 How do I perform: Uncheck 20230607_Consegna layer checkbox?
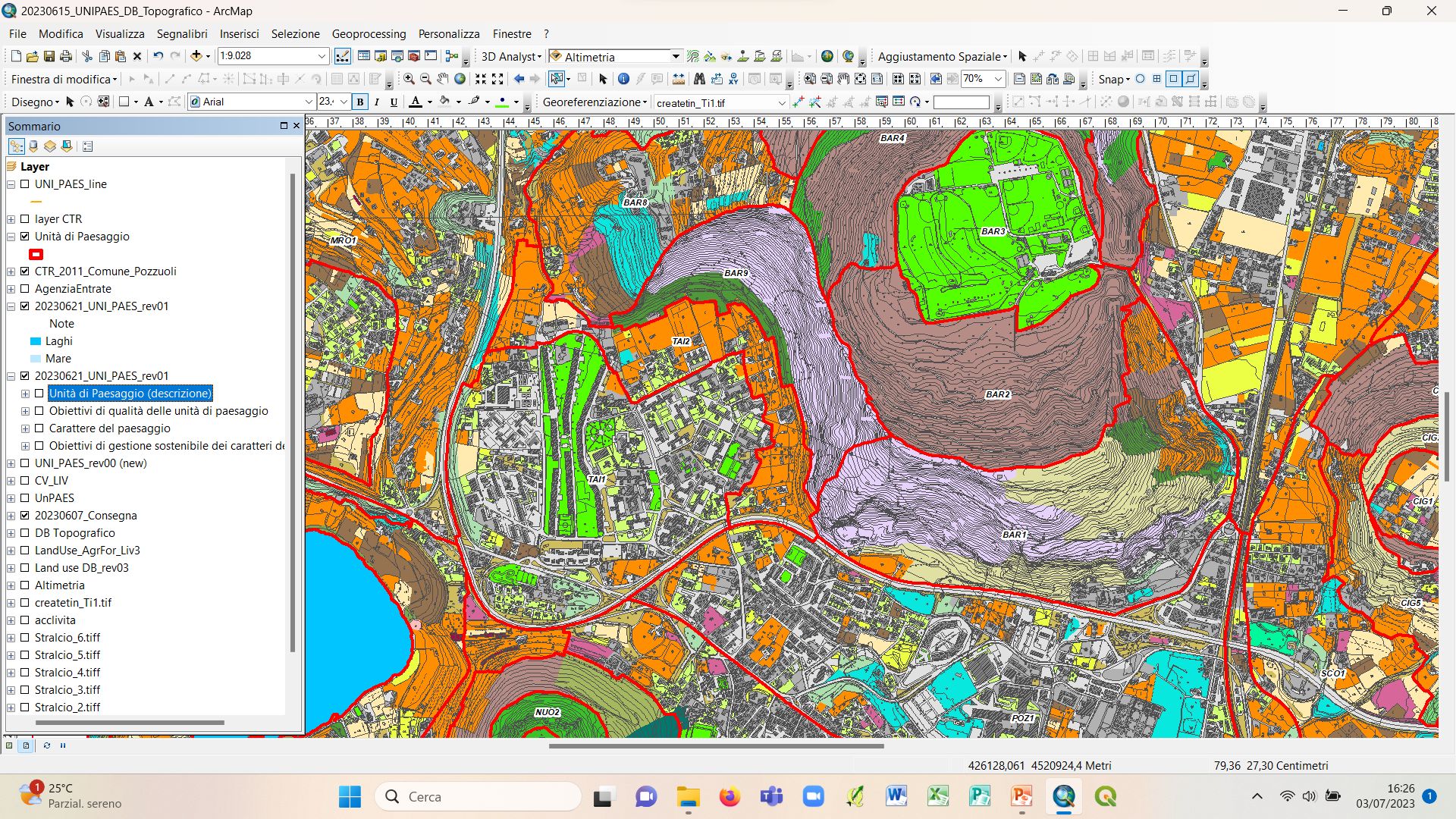coord(25,516)
